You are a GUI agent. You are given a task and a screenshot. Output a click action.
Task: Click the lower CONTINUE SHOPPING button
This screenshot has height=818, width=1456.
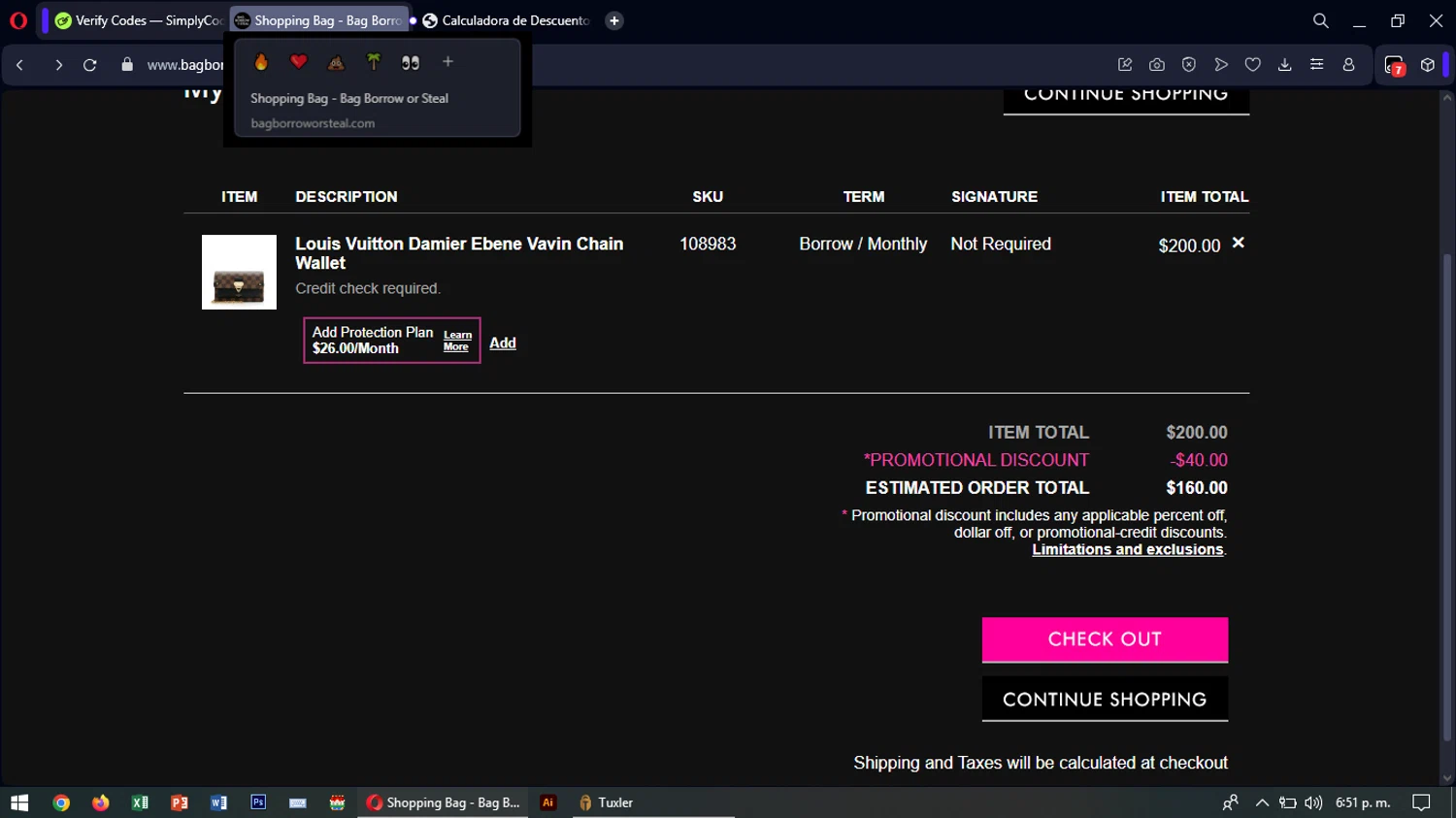tap(1105, 699)
